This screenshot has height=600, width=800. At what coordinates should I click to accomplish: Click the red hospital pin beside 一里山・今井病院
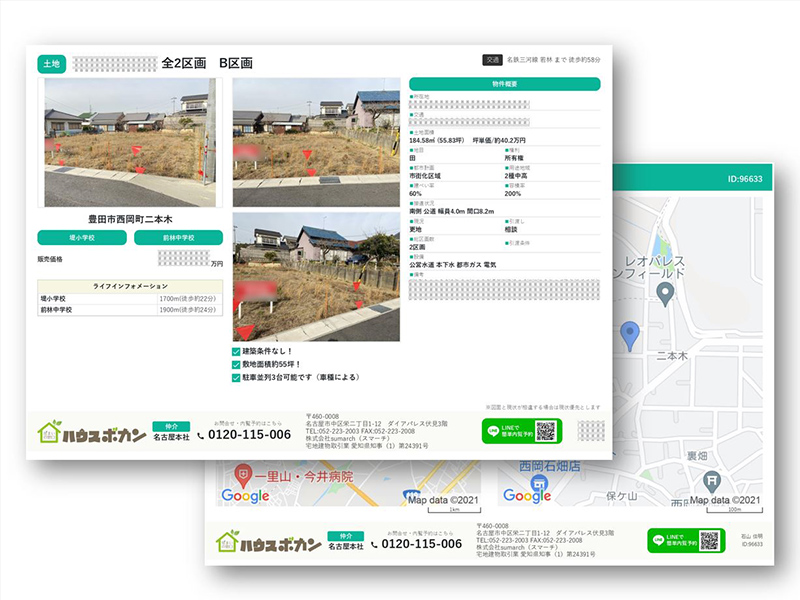243,476
